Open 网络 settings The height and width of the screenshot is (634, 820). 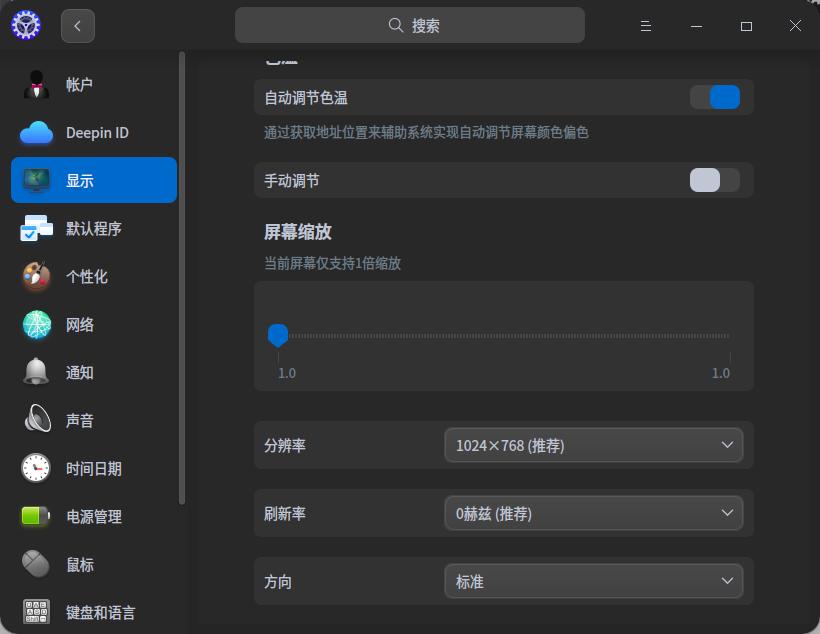click(x=94, y=324)
